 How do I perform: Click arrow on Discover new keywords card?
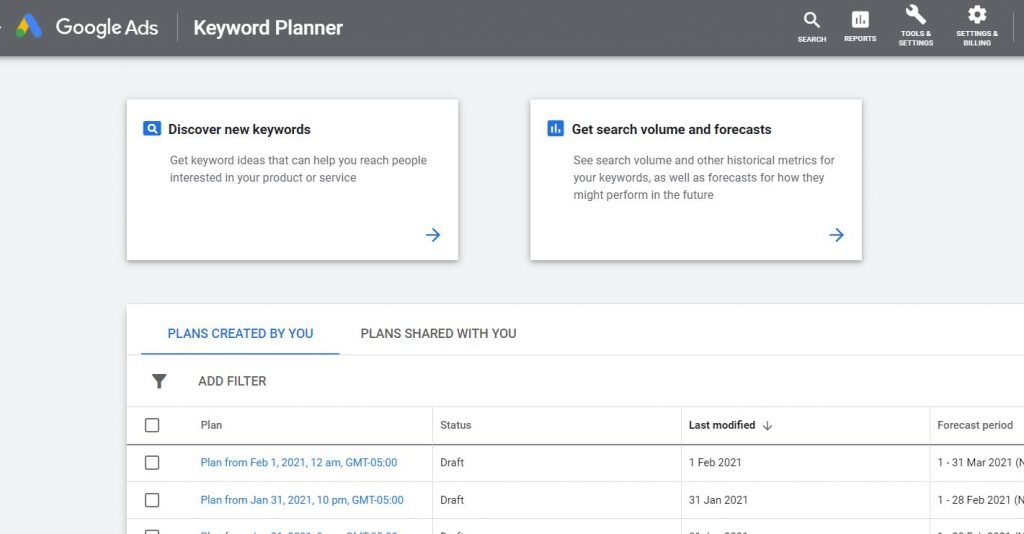coord(433,235)
